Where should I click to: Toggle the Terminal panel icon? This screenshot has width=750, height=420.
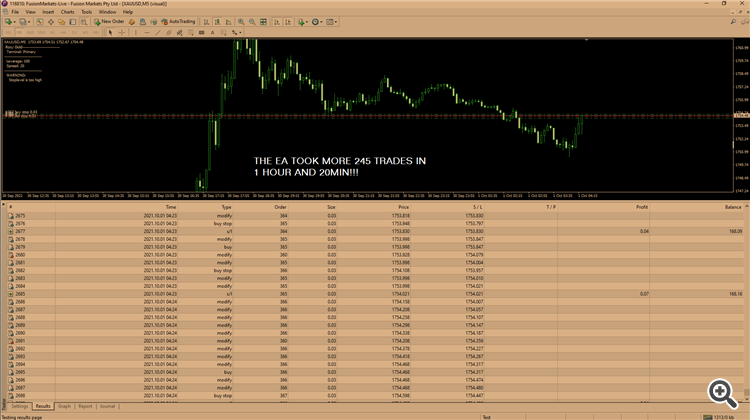tap(73, 22)
